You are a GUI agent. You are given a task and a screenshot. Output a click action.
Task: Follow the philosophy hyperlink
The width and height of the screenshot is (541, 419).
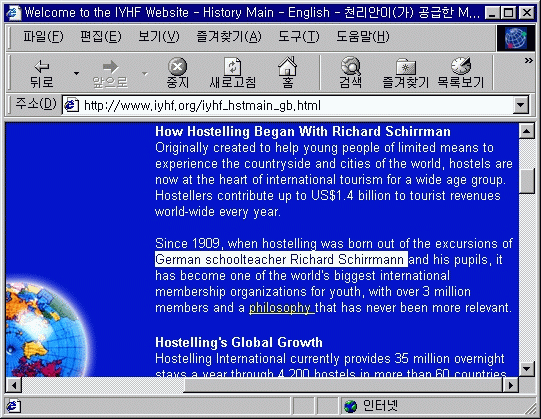click(281, 308)
